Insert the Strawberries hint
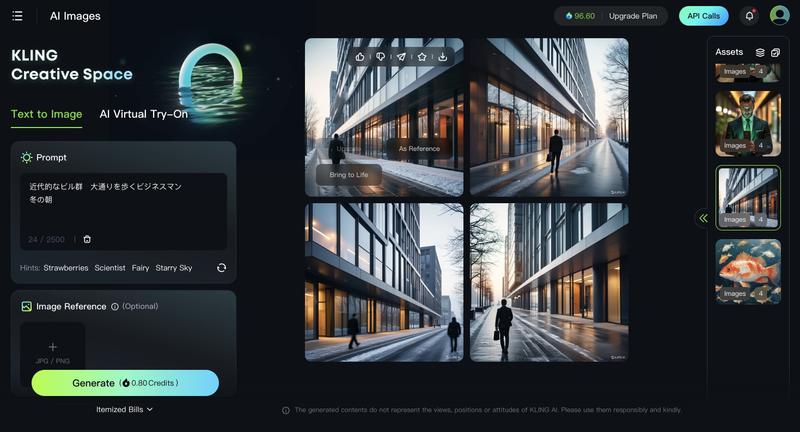Image resolution: width=800 pixels, height=432 pixels. [66, 268]
